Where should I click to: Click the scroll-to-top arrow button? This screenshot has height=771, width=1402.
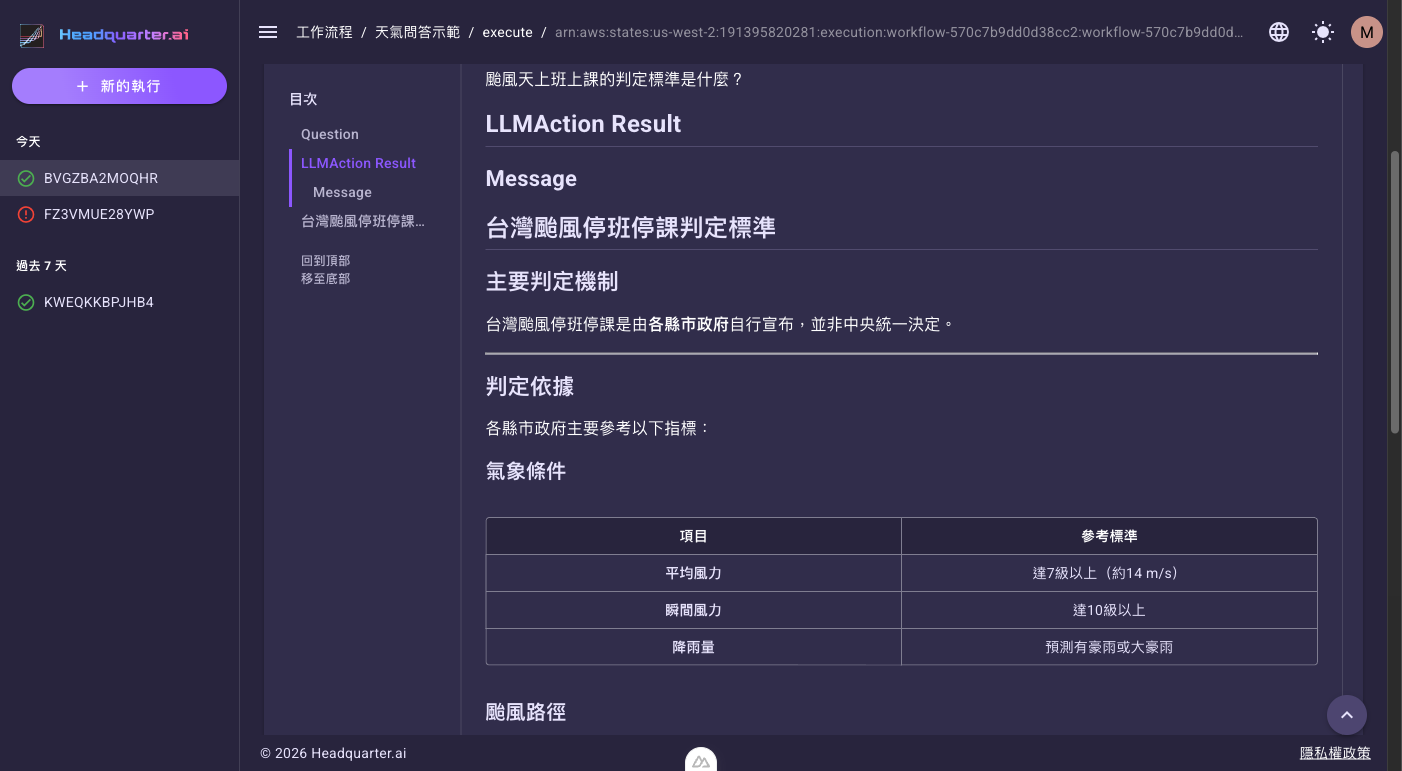[x=1347, y=715]
